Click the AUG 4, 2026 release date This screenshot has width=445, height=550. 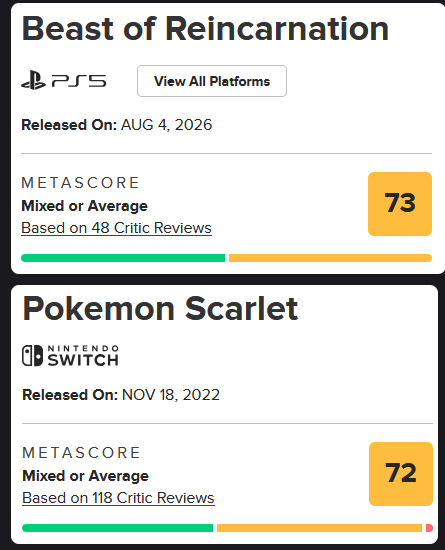pyautogui.click(x=167, y=125)
